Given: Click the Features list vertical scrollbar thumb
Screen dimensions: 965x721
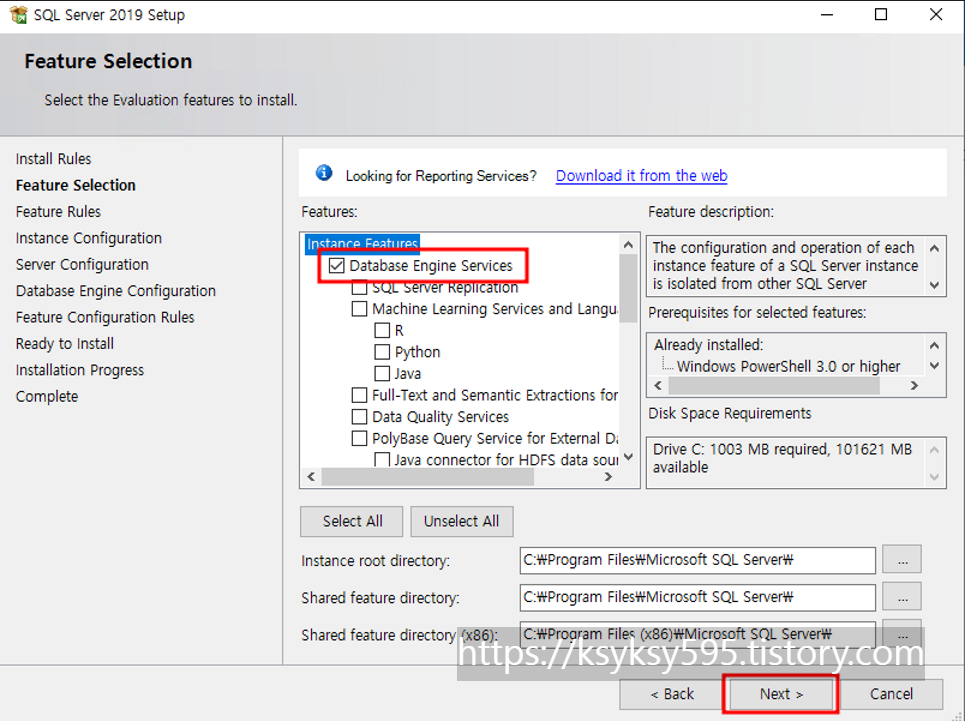Looking at the screenshot, I should click(x=628, y=289).
